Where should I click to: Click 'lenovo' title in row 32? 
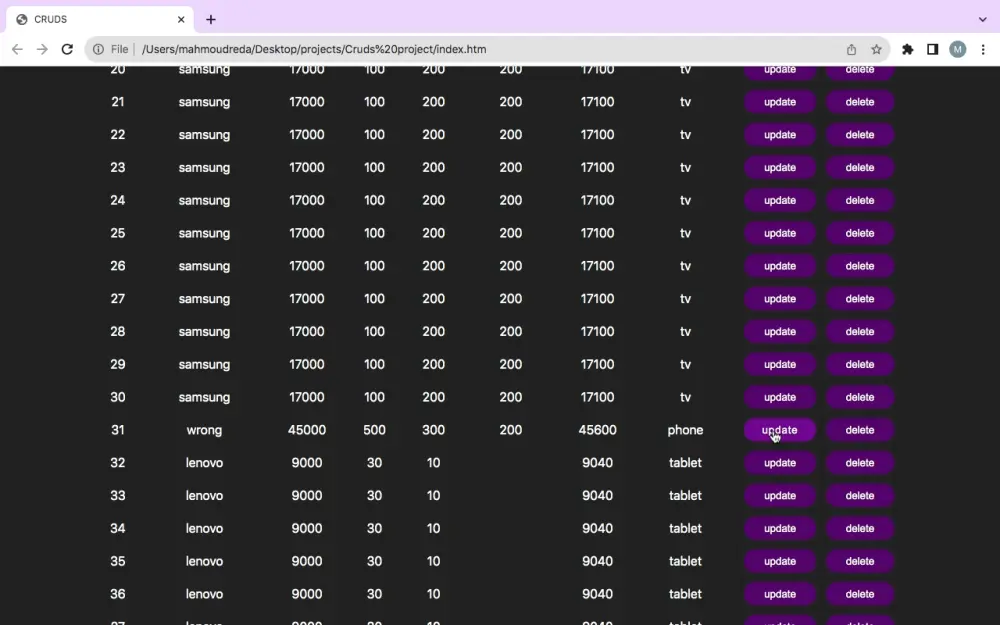(204, 463)
